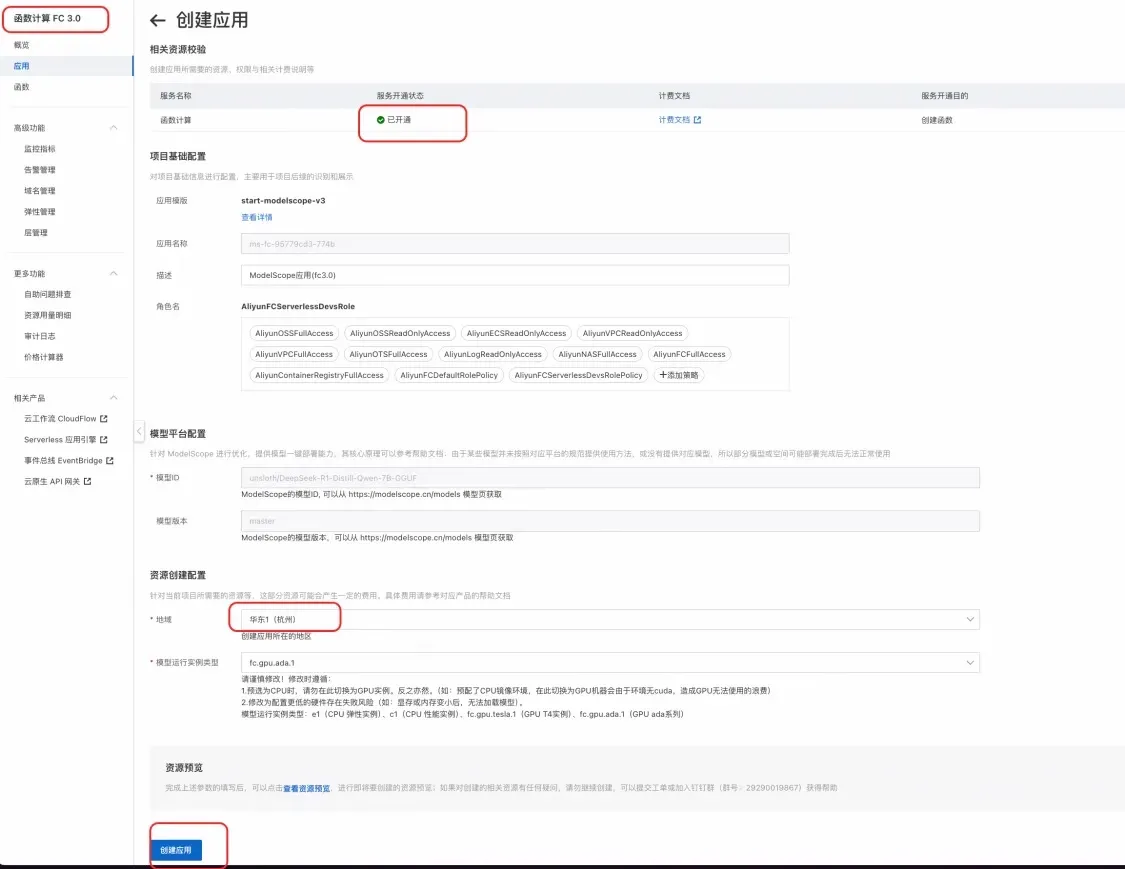The width and height of the screenshot is (1125, 869).
Task: Click the external link icon beside Serverless 应用引擎
Action: pyautogui.click(x=103, y=439)
